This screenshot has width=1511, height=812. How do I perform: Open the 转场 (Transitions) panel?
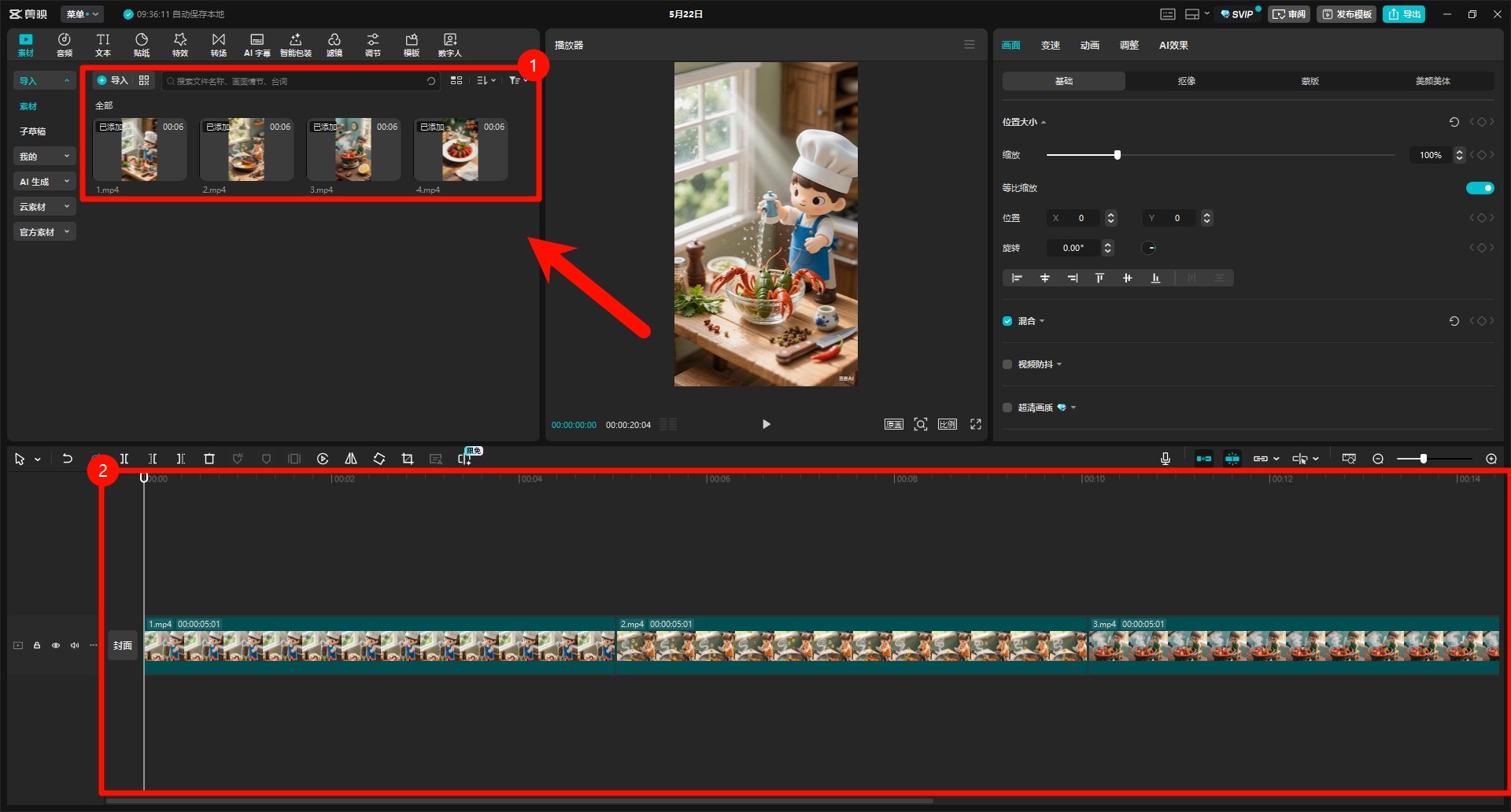(218, 45)
